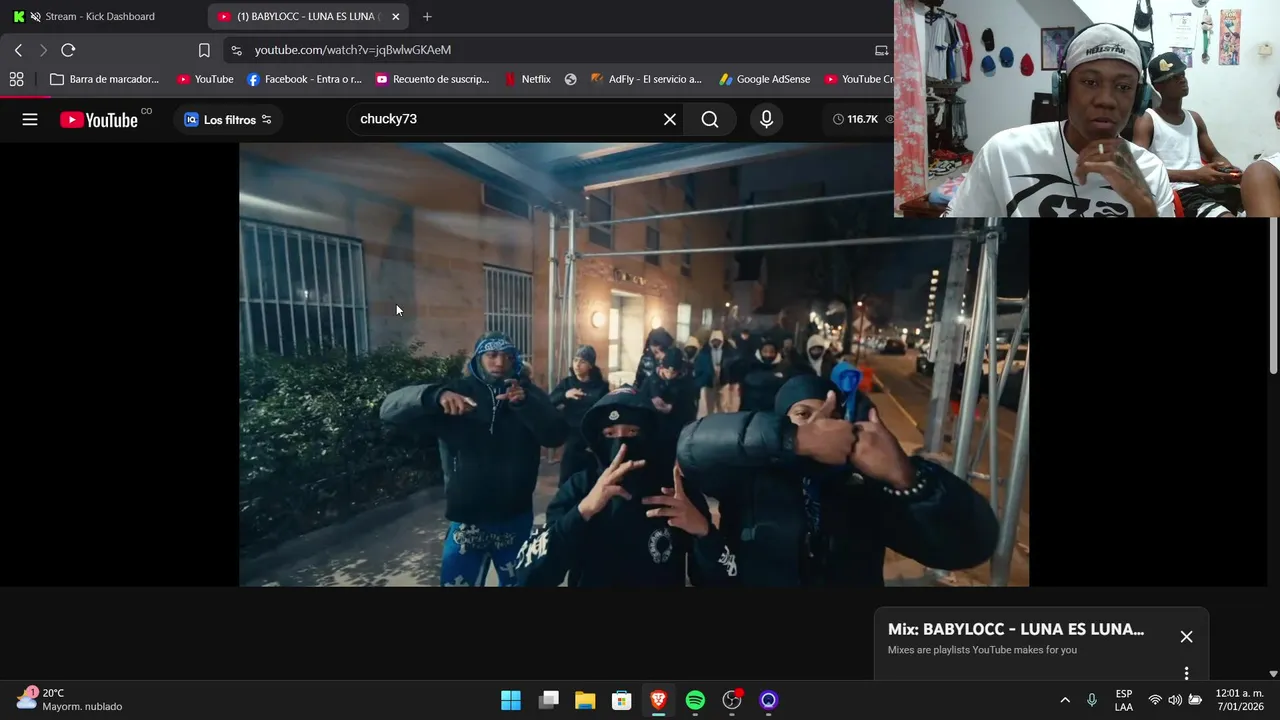Open Wi-Fi network tray icon
Viewport: 1280px width, 720px height.
click(1155, 700)
